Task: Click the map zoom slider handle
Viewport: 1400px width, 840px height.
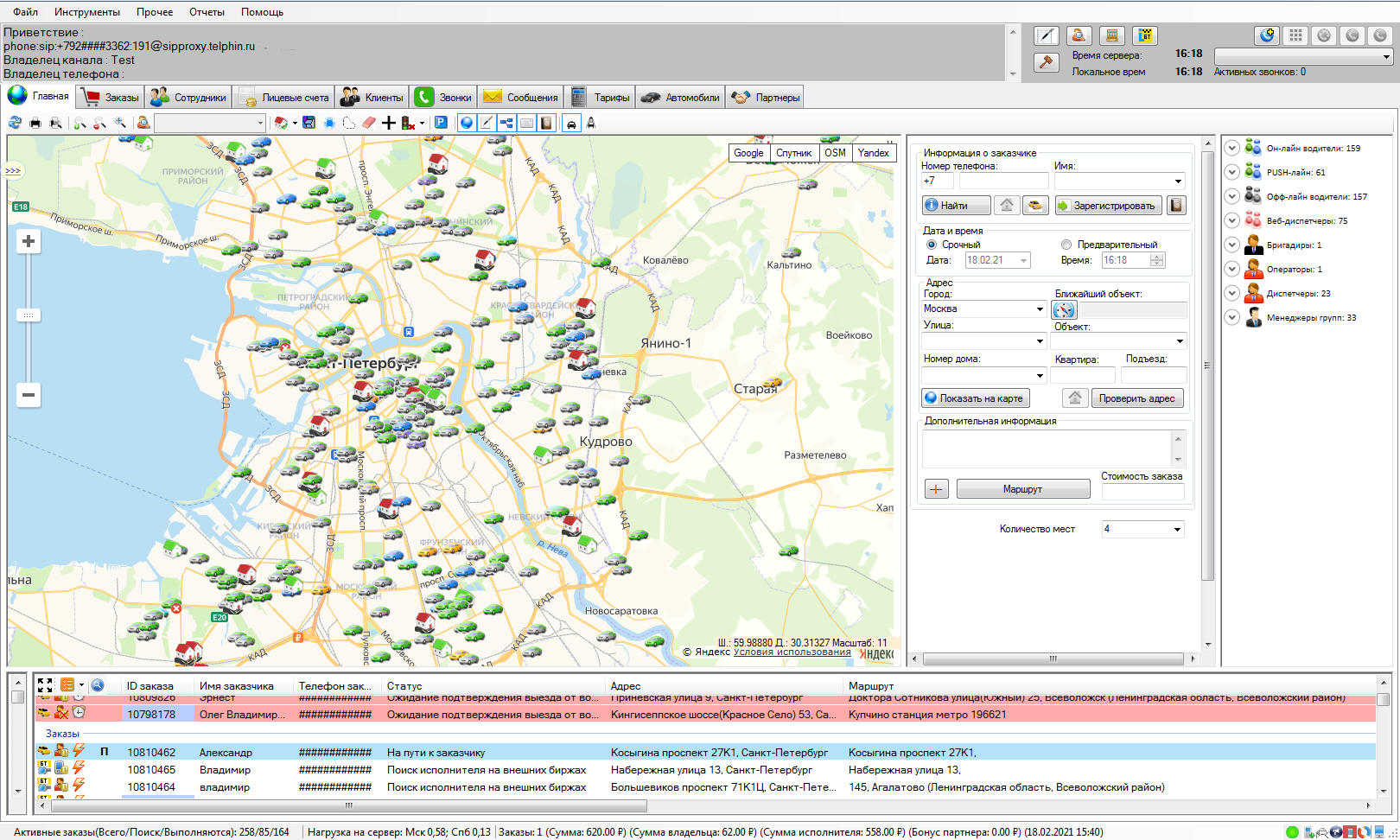Action: click(x=29, y=315)
